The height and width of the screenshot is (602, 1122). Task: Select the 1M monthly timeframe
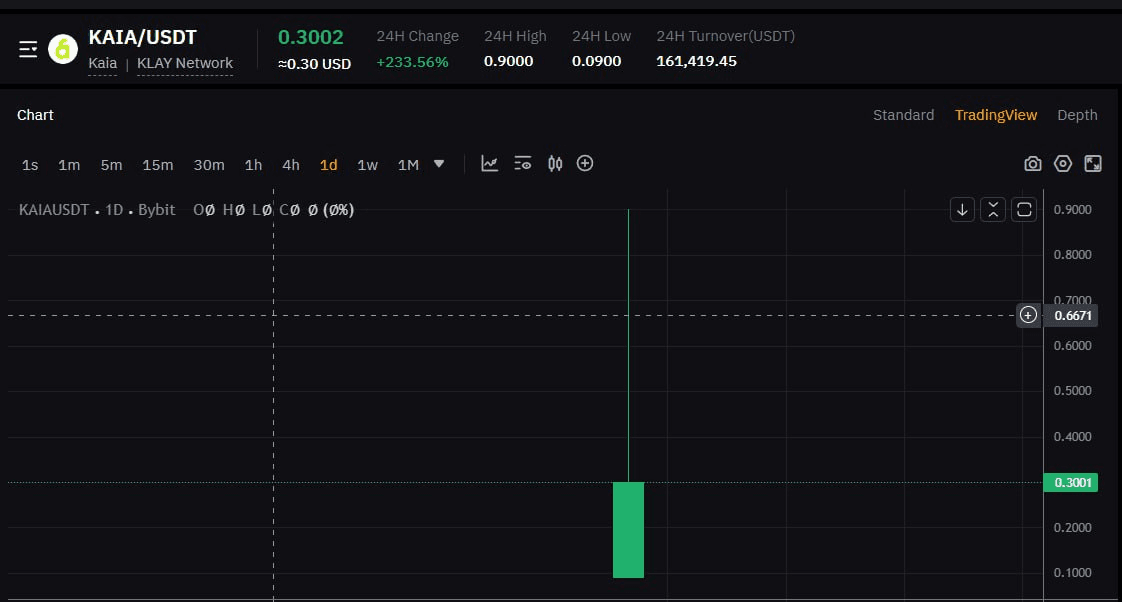[409, 165]
